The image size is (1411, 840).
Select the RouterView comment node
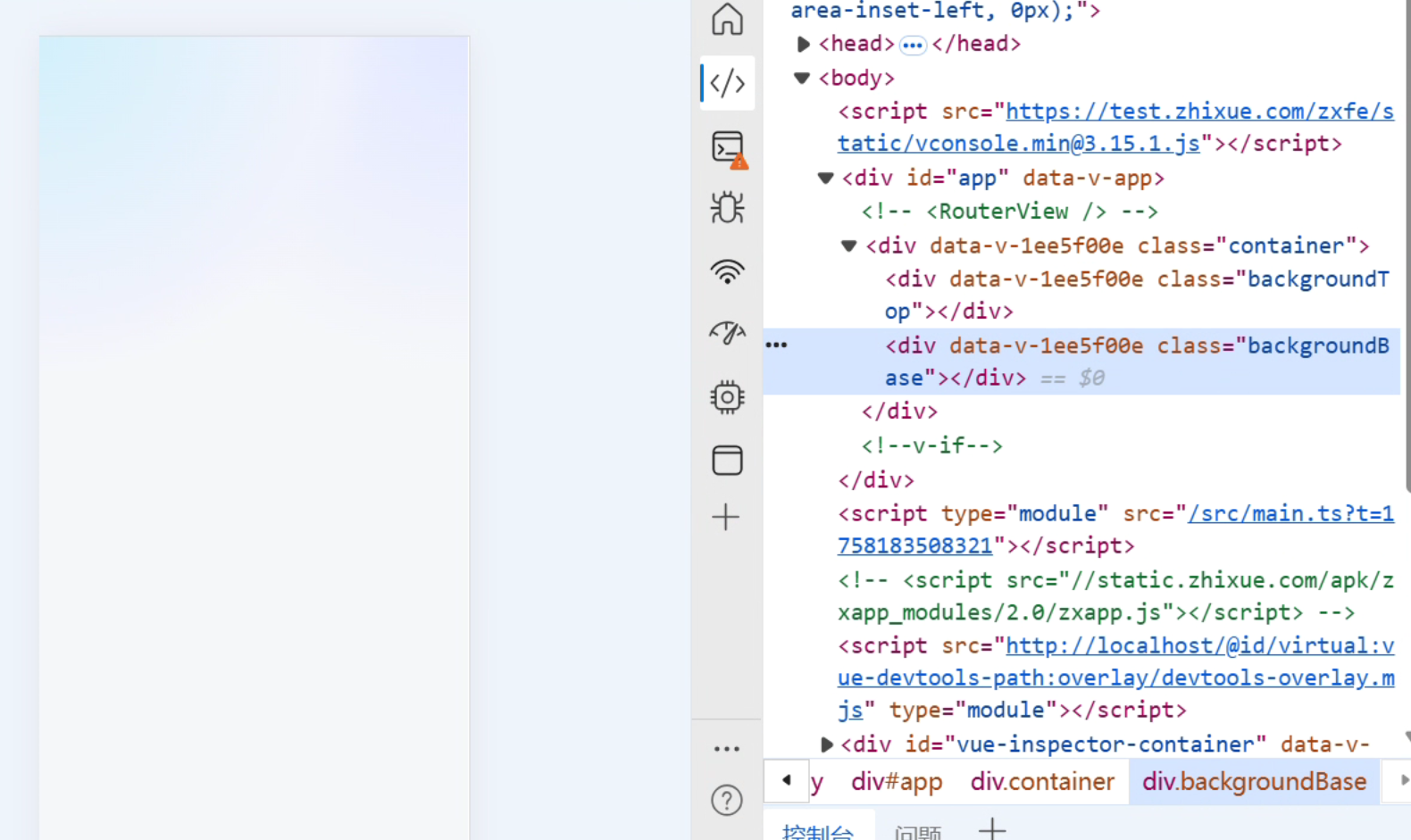point(1009,212)
